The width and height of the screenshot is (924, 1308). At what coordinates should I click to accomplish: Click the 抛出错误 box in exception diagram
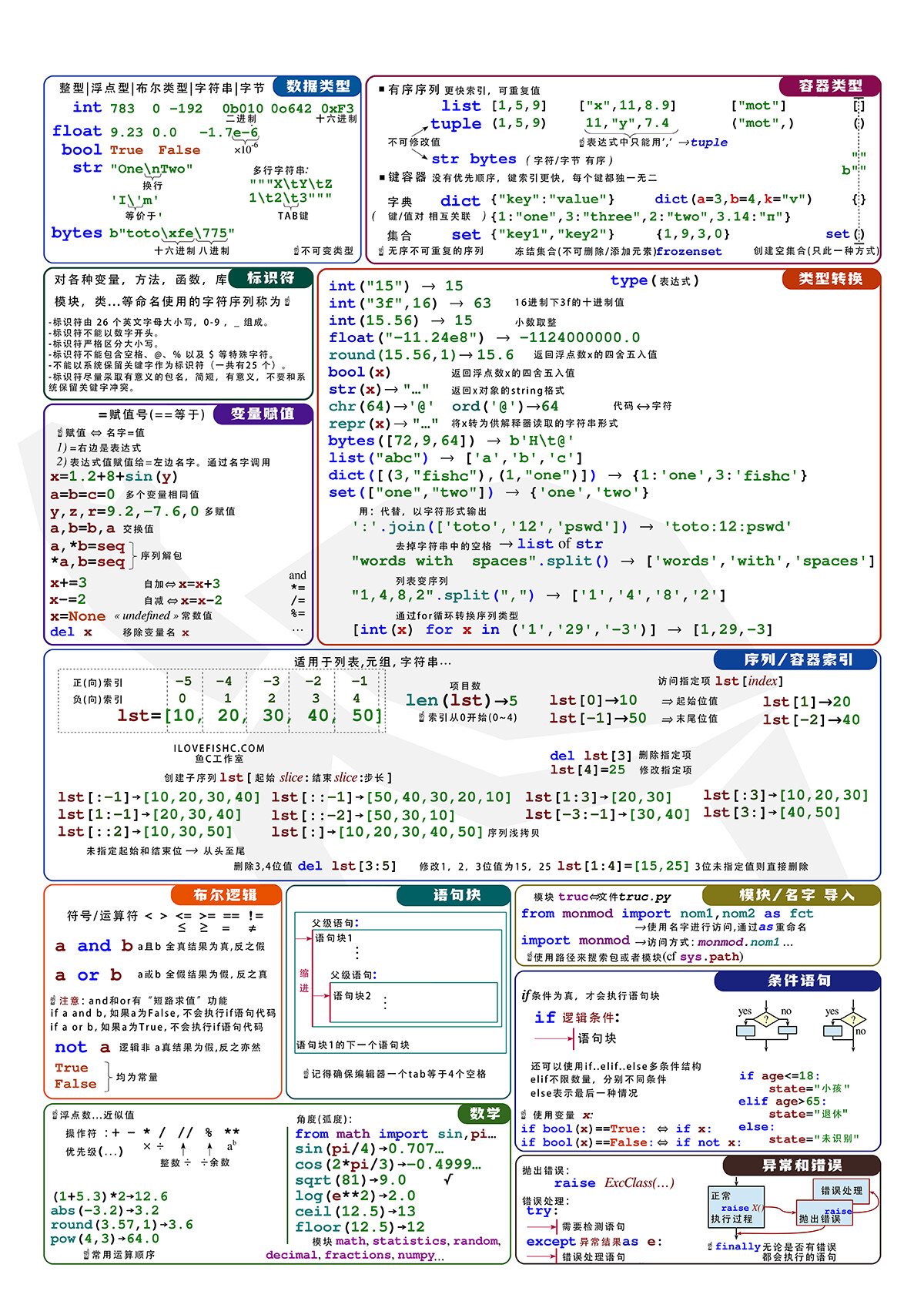[x=824, y=1216]
